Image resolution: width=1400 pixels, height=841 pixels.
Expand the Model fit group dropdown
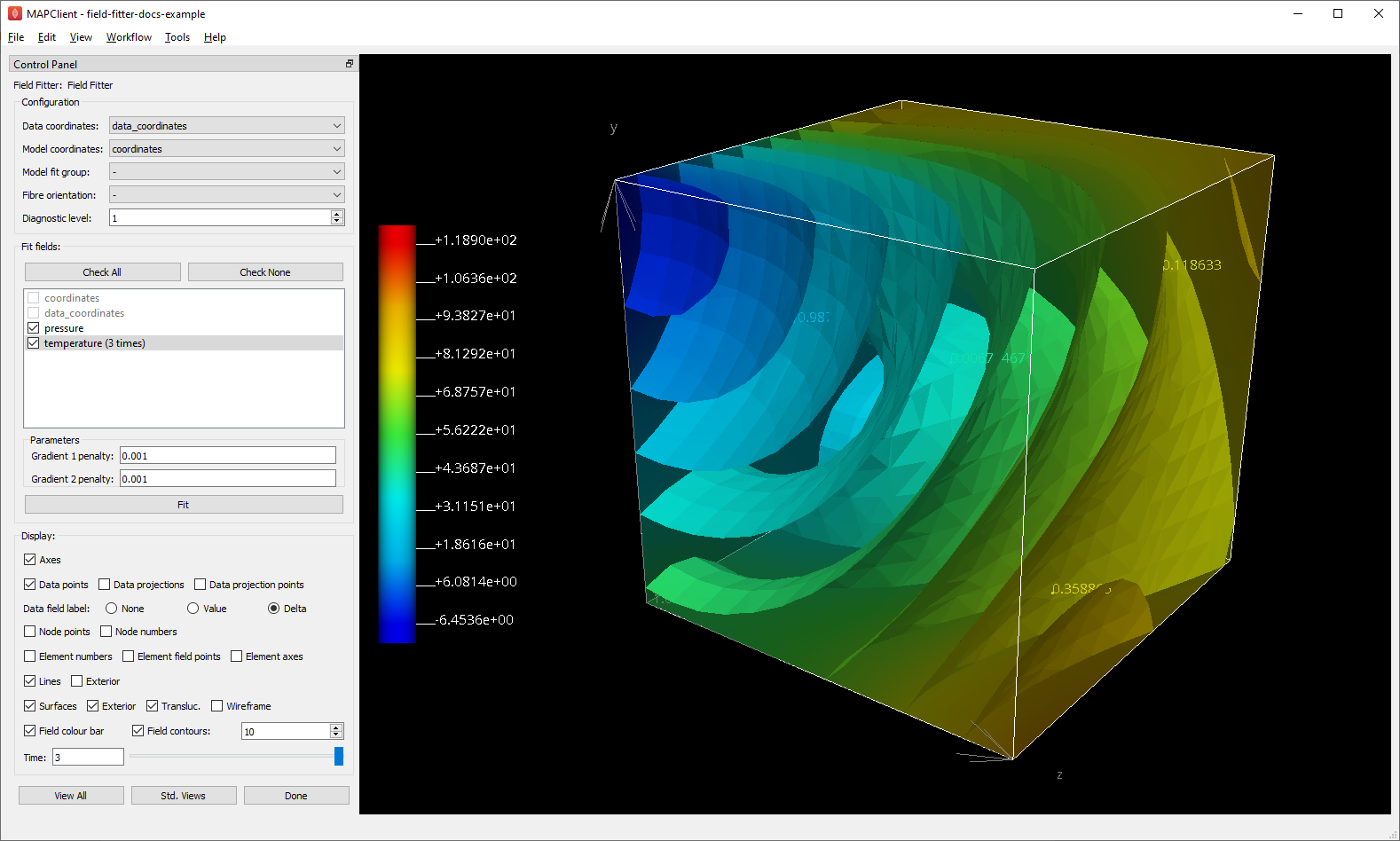(x=226, y=172)
